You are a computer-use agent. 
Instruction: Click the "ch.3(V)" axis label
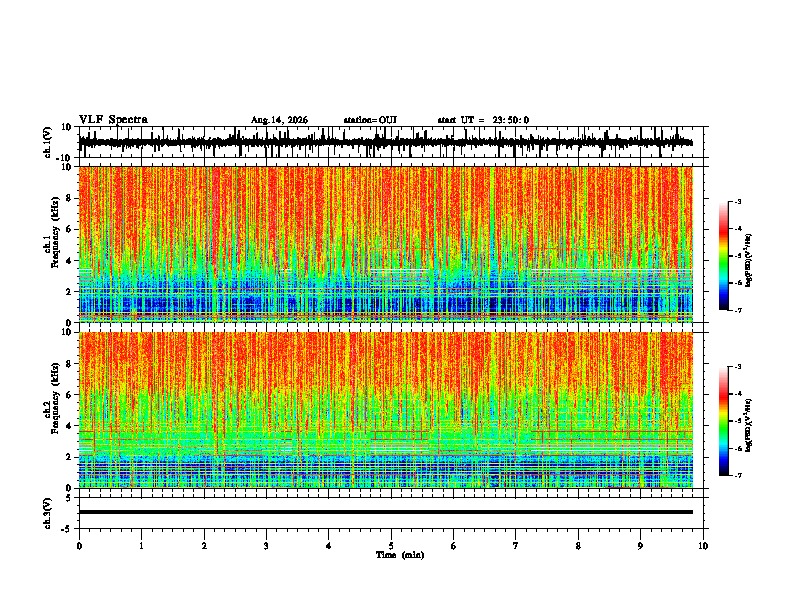[x=48, y=513]
